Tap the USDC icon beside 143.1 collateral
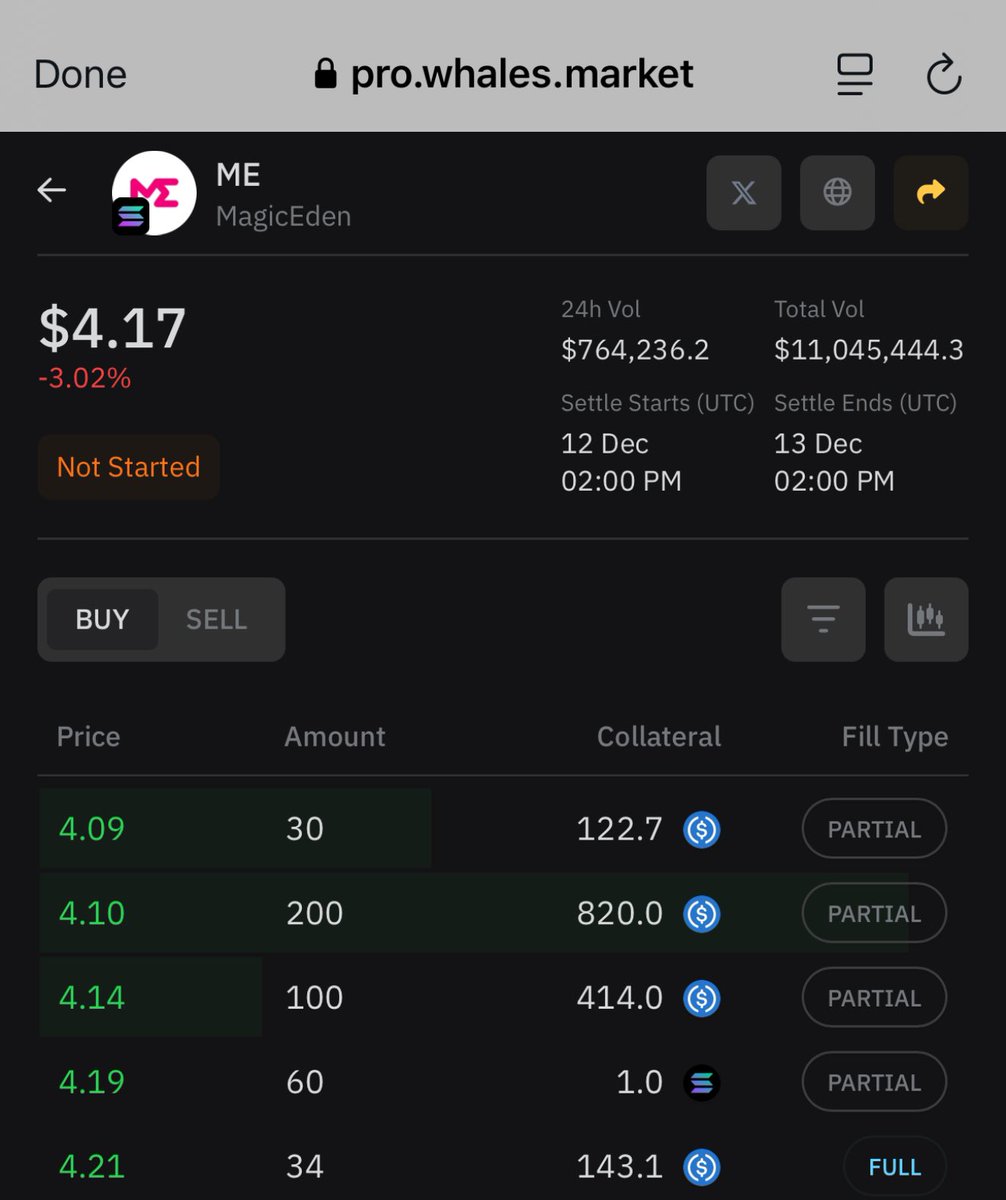This screenshot has height=1200, width=1006. 702,1167
